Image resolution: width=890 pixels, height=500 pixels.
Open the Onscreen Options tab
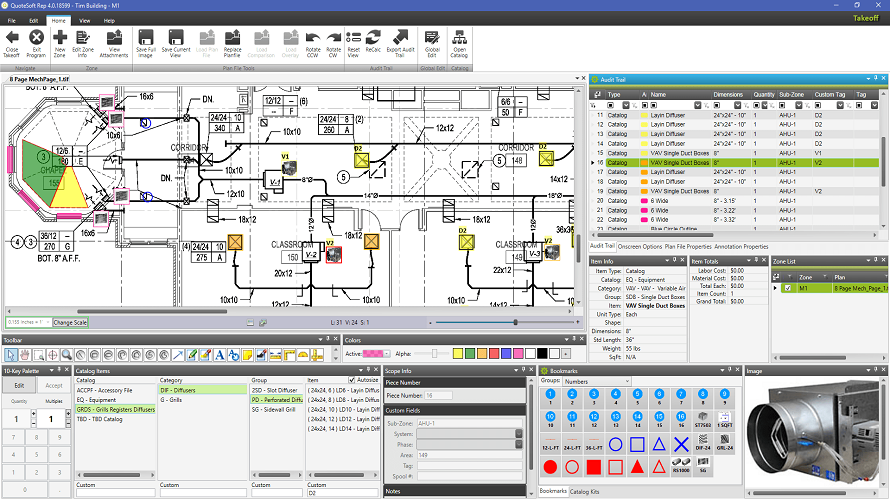[x=639, y=246]
